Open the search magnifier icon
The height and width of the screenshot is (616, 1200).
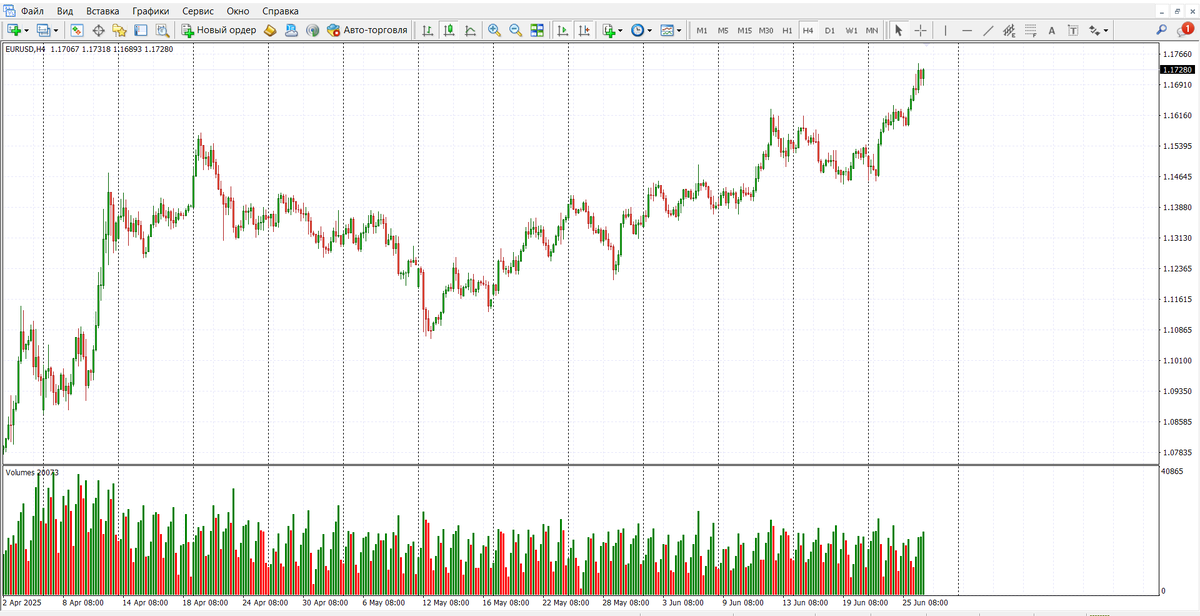[1162, 30]
